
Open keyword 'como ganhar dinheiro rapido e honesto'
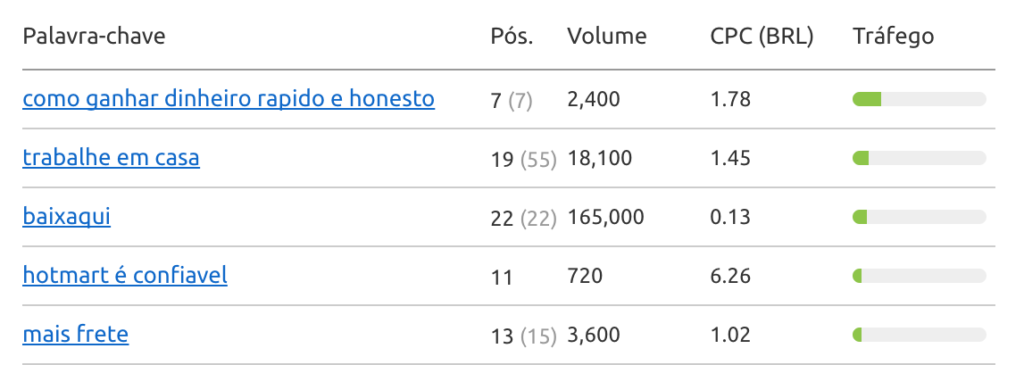click(229, 99)
